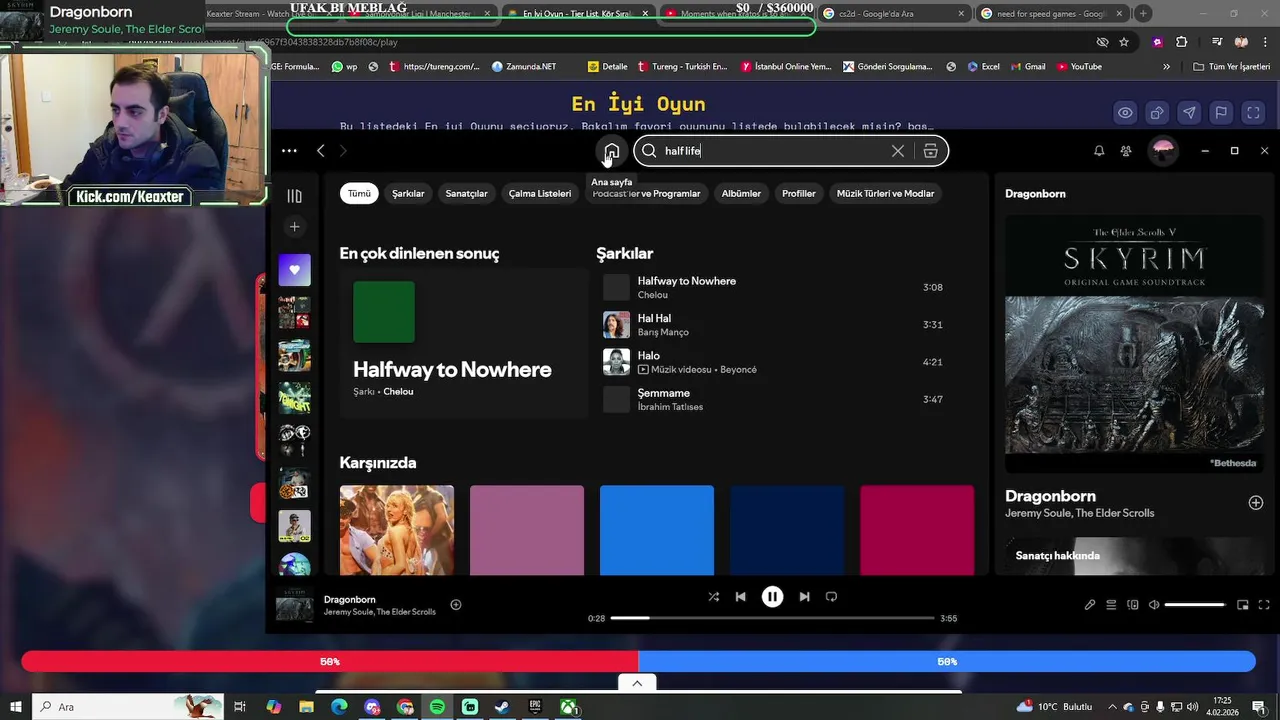This screenshot has height=720, width=1280.
Task: Click the blue 50% vote bar
Action: pos(947,662)
